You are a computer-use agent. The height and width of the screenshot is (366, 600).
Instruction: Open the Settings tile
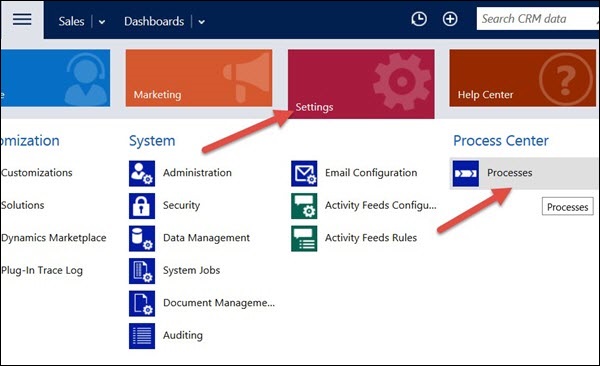(361, 84)
